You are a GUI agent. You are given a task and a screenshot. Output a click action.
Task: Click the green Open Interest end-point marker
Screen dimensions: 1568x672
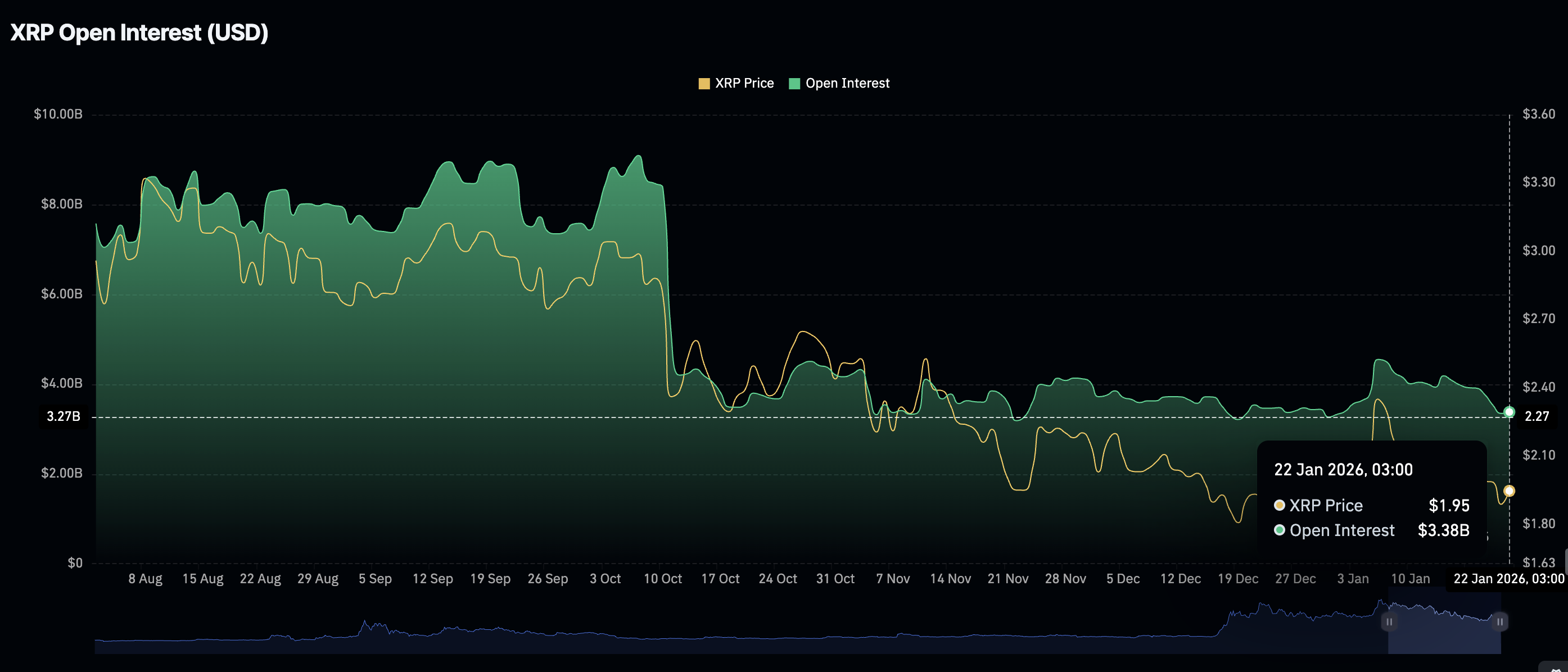click(x=1509, y=412)
